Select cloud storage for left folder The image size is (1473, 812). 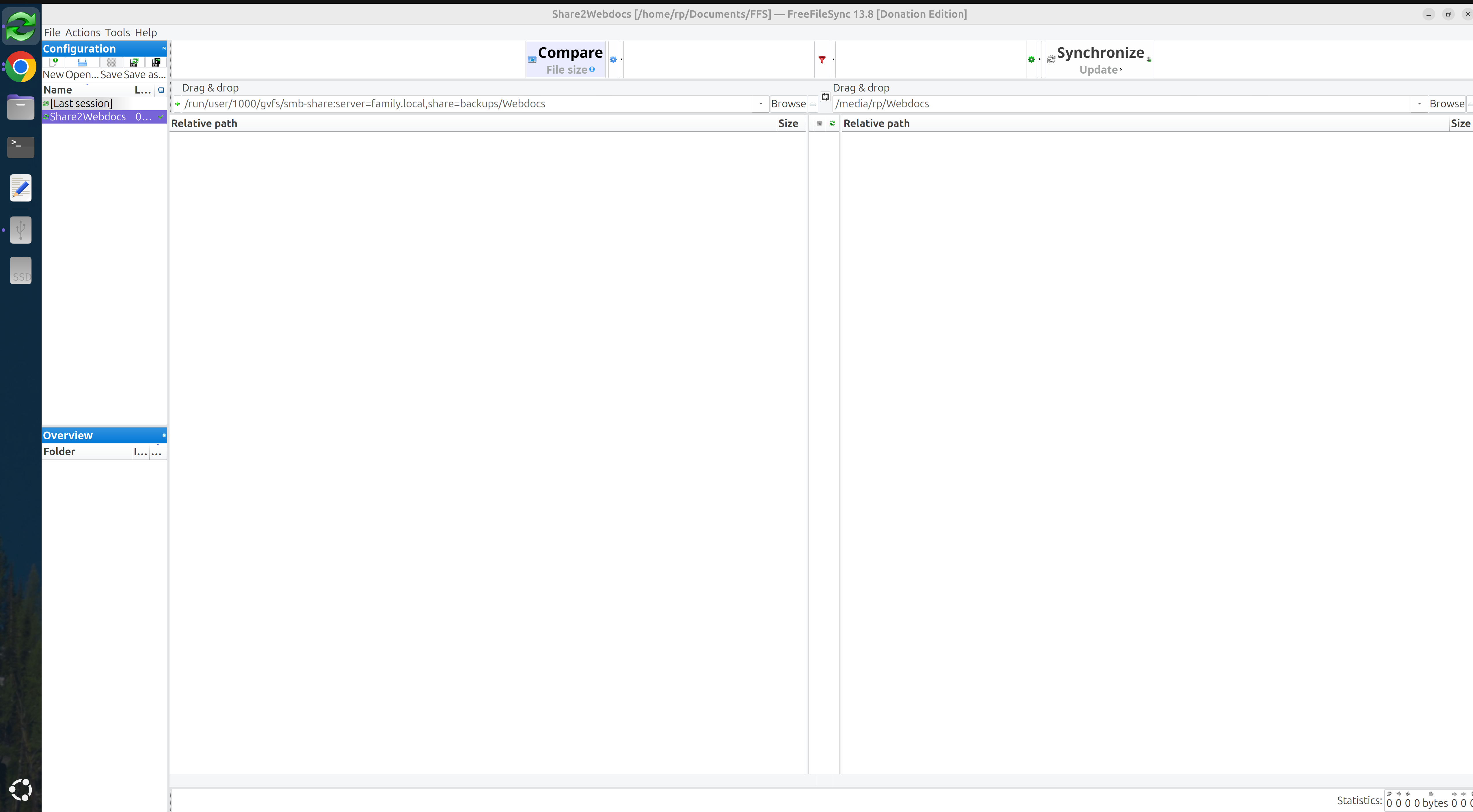[813, 104]
